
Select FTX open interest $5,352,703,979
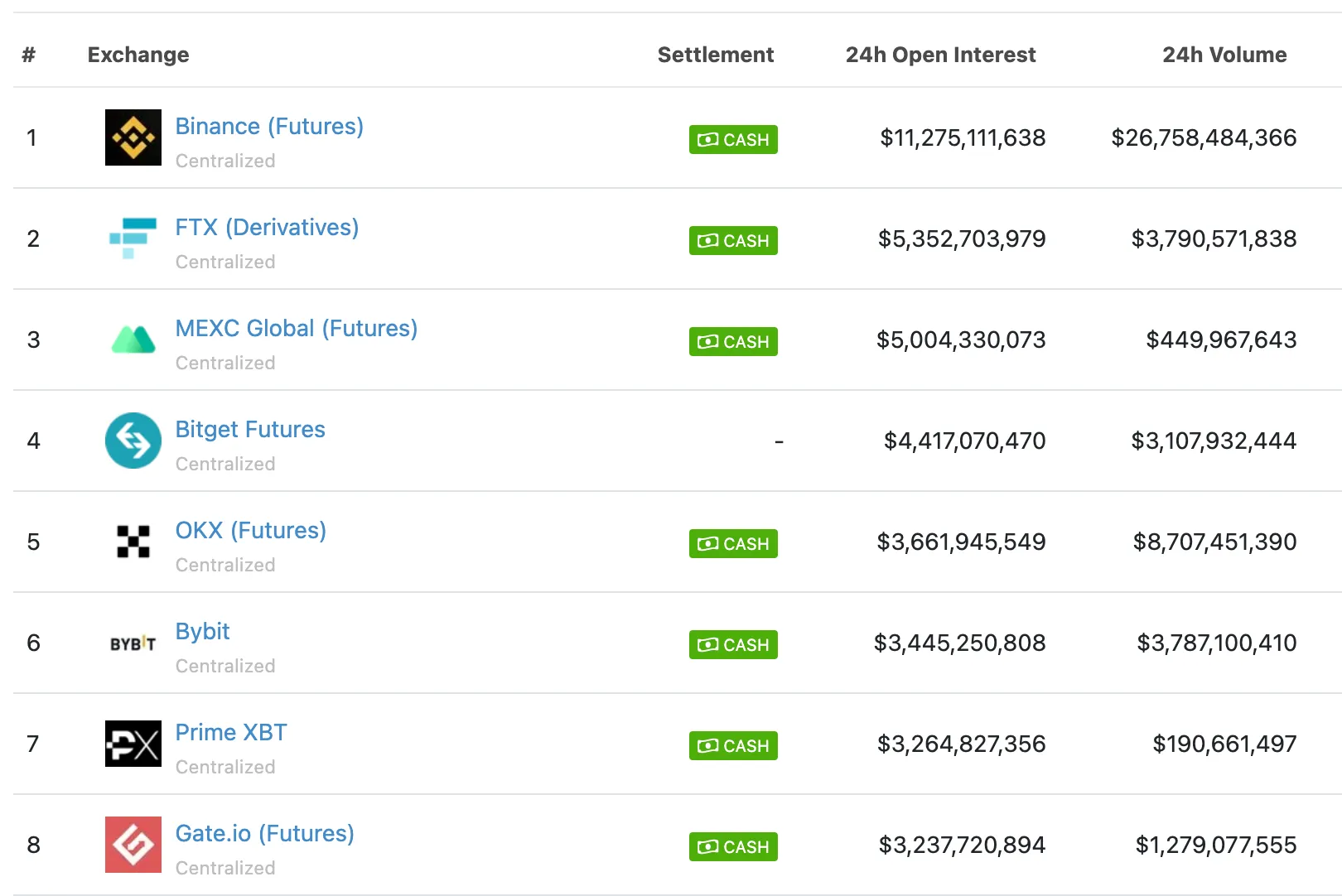point(962,238)
